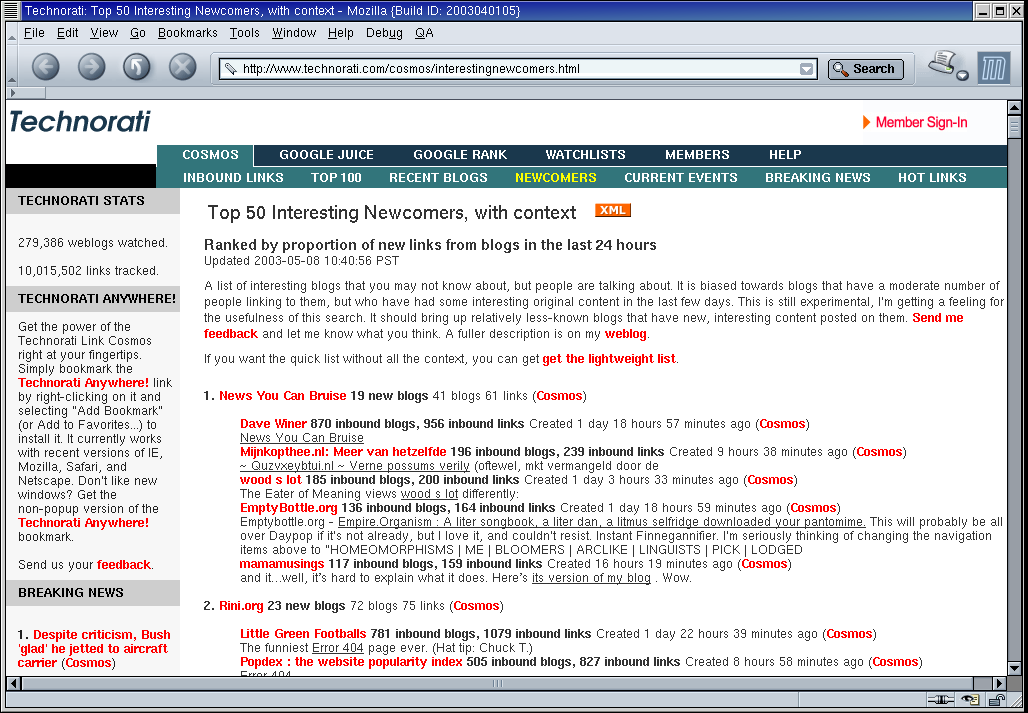Open the BREAKING NEWS sub-tab
This screenshot has height=713, width=1028.
pos(818,178)
